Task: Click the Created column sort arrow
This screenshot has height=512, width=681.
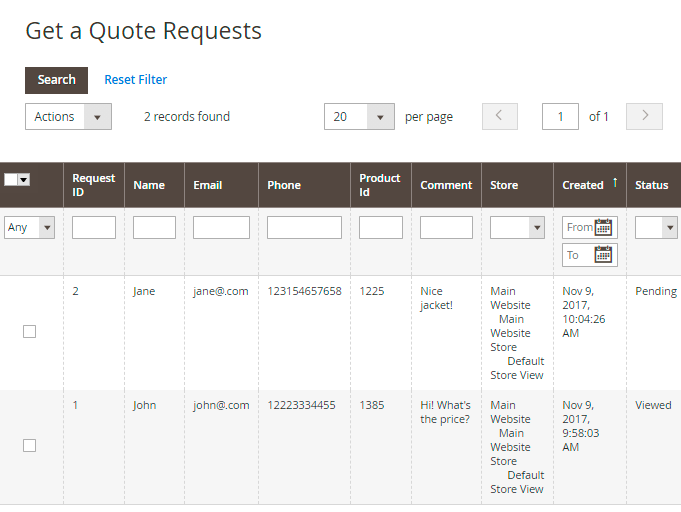Action: pyautogui.click(x=614, y=184)
